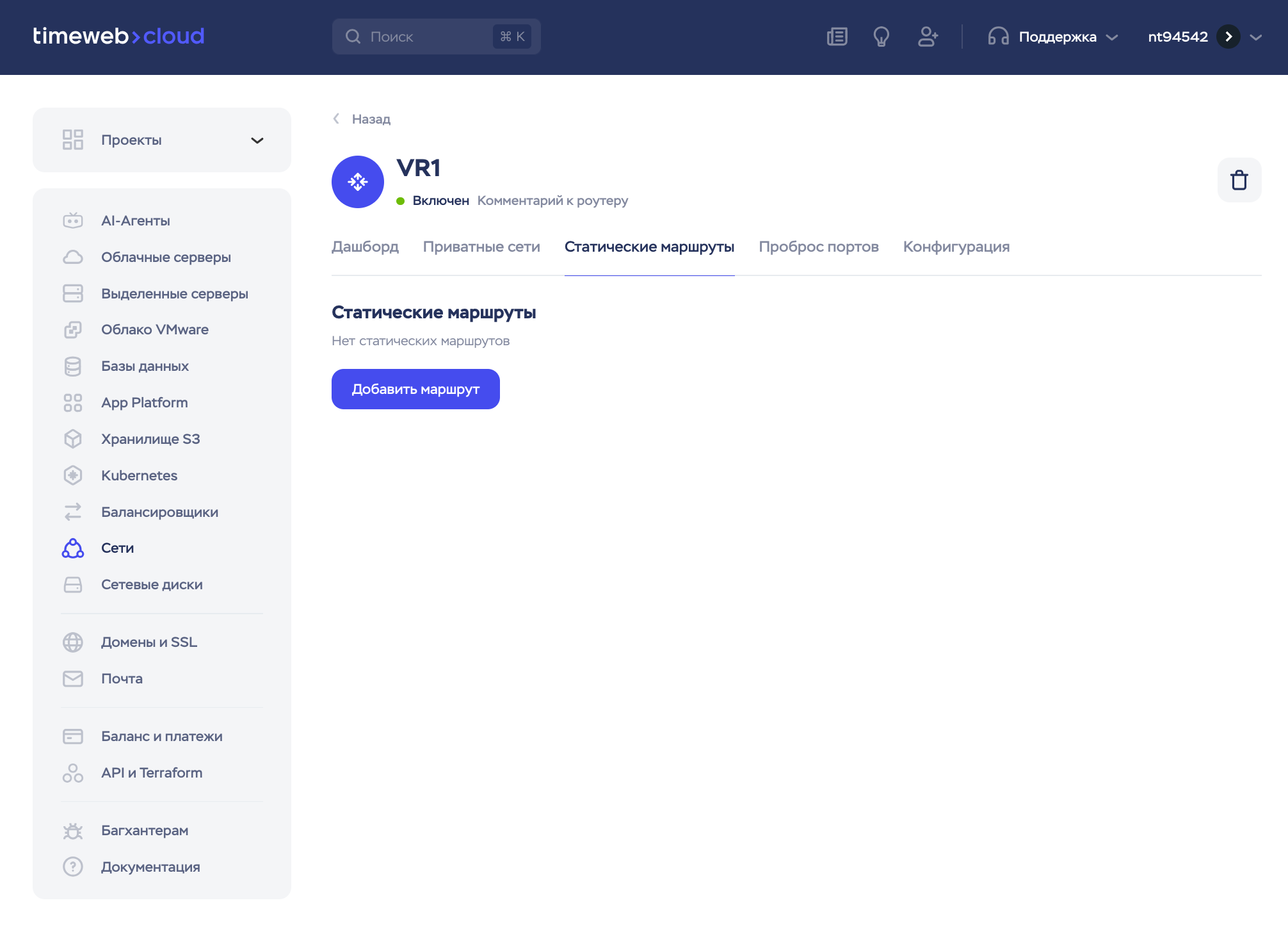Open Kubernetes section in sidebar
Image resolution: width=1288 pixels, height=930 pixels.
(139, 475)
